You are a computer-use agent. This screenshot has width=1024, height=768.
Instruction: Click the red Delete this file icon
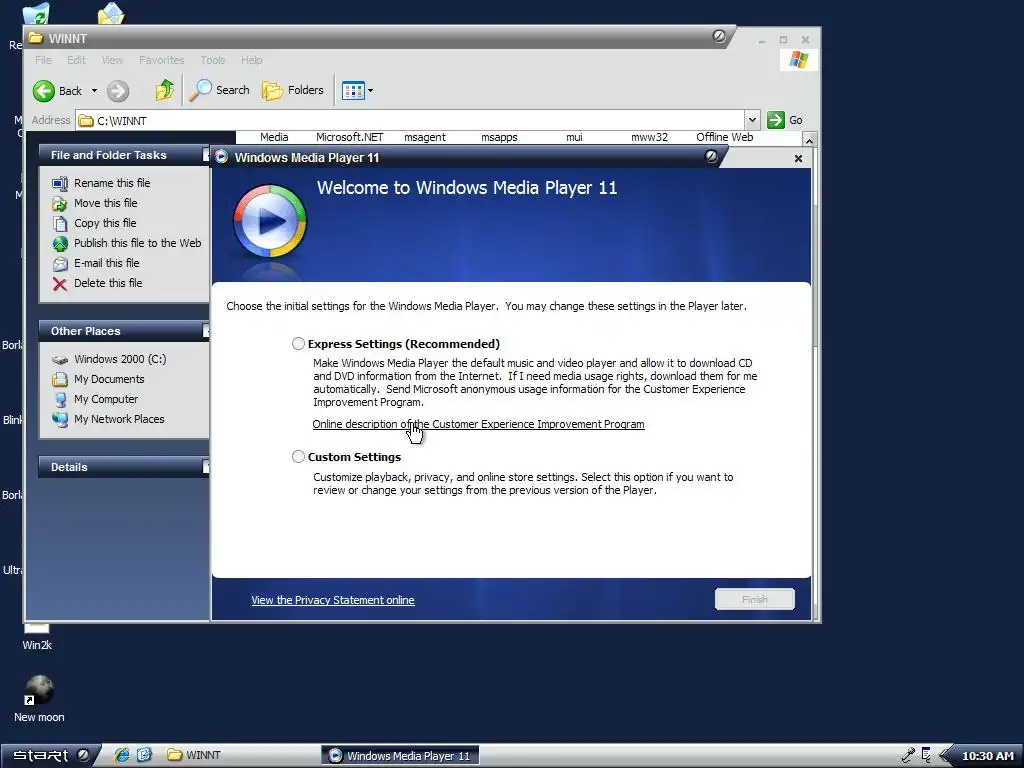tap(60, 284)
